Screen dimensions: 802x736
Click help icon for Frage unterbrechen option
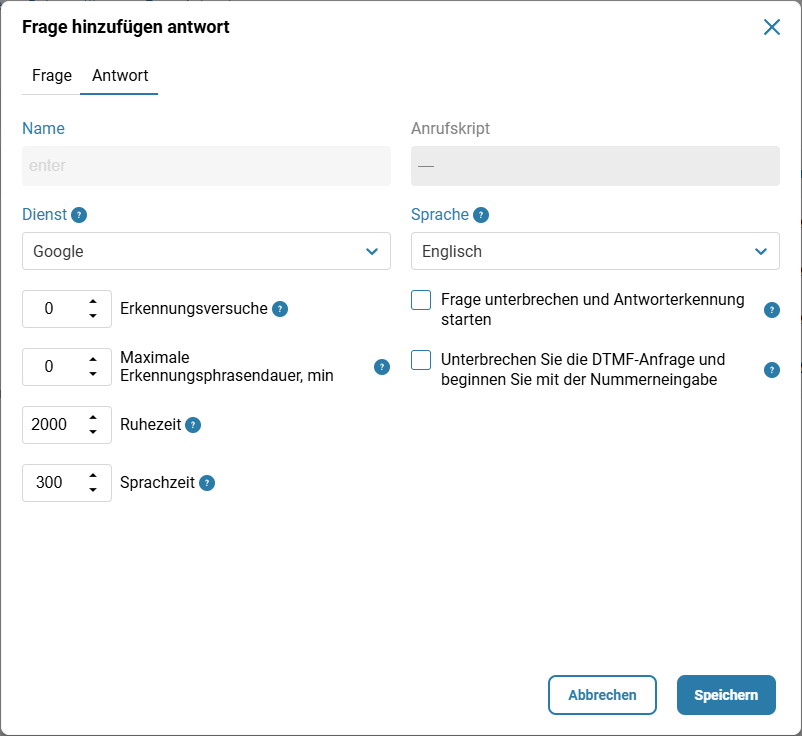click(772, 310)
